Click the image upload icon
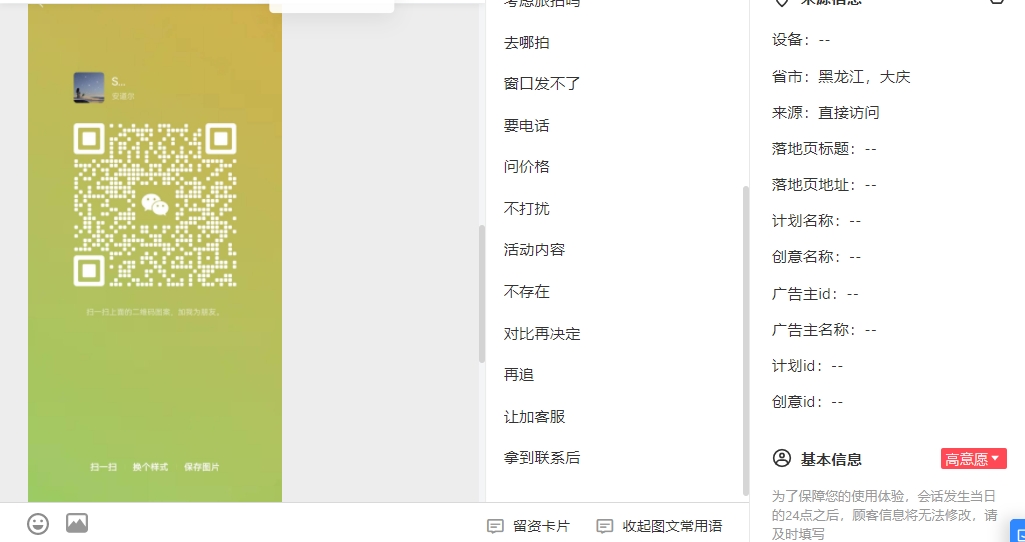1025x542 pixels. tap(76, 523)
